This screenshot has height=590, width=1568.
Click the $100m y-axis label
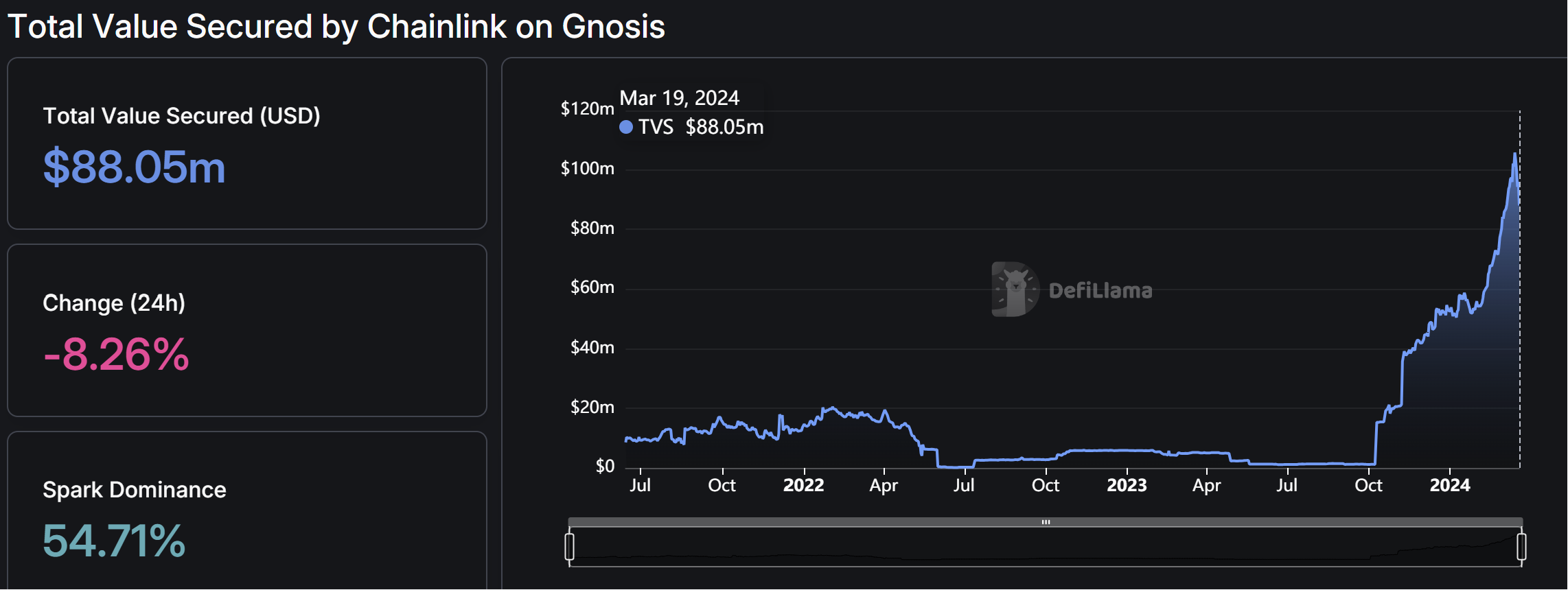coord(588,168)
